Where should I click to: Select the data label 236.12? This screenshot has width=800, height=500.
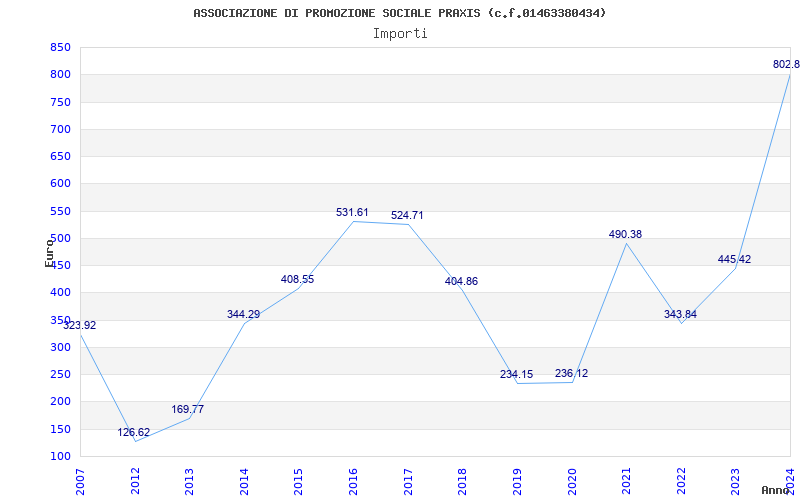coord(571,373)
